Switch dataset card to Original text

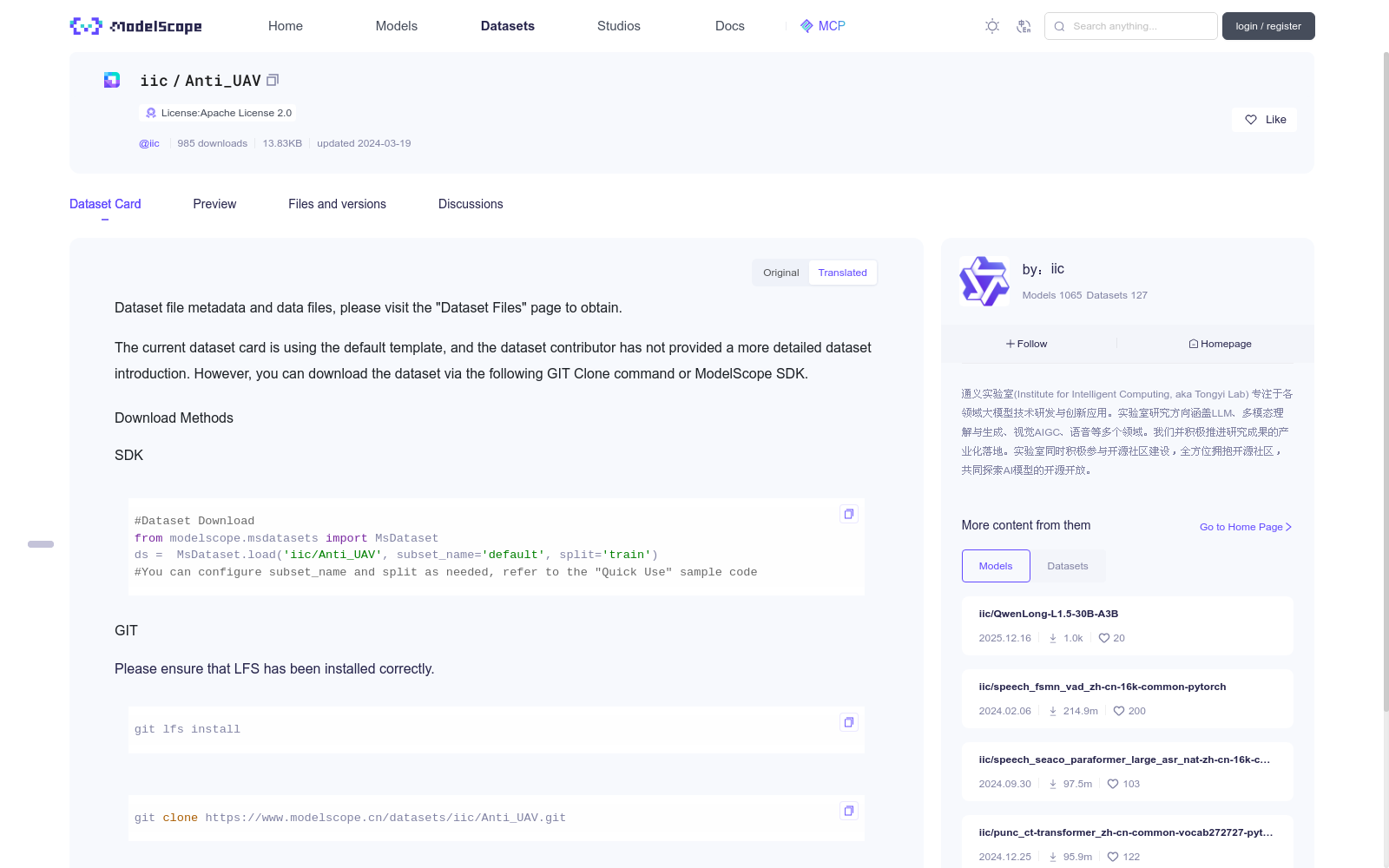tap(781, 273)
